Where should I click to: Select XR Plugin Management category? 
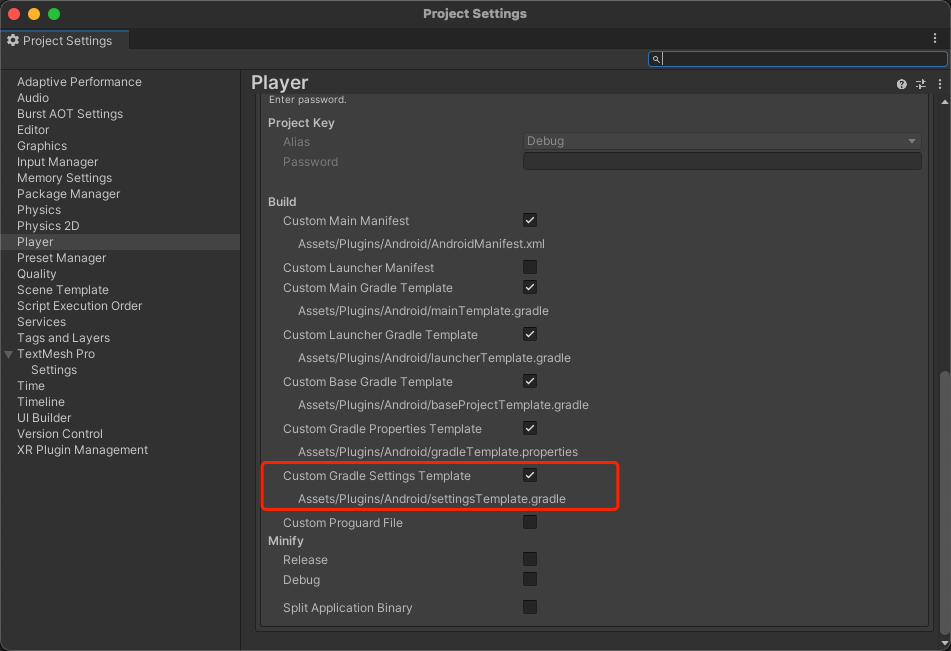pos(82,450)
